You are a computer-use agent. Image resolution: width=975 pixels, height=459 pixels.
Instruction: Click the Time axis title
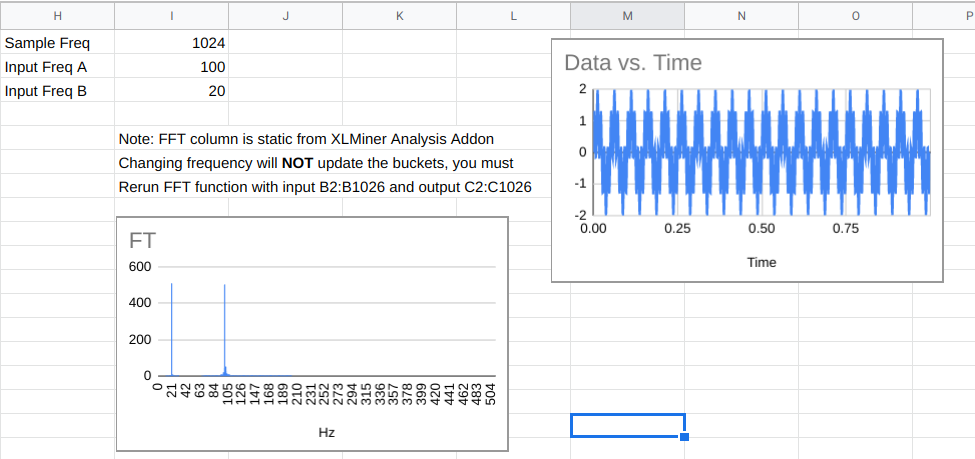(x=761, y=262)
